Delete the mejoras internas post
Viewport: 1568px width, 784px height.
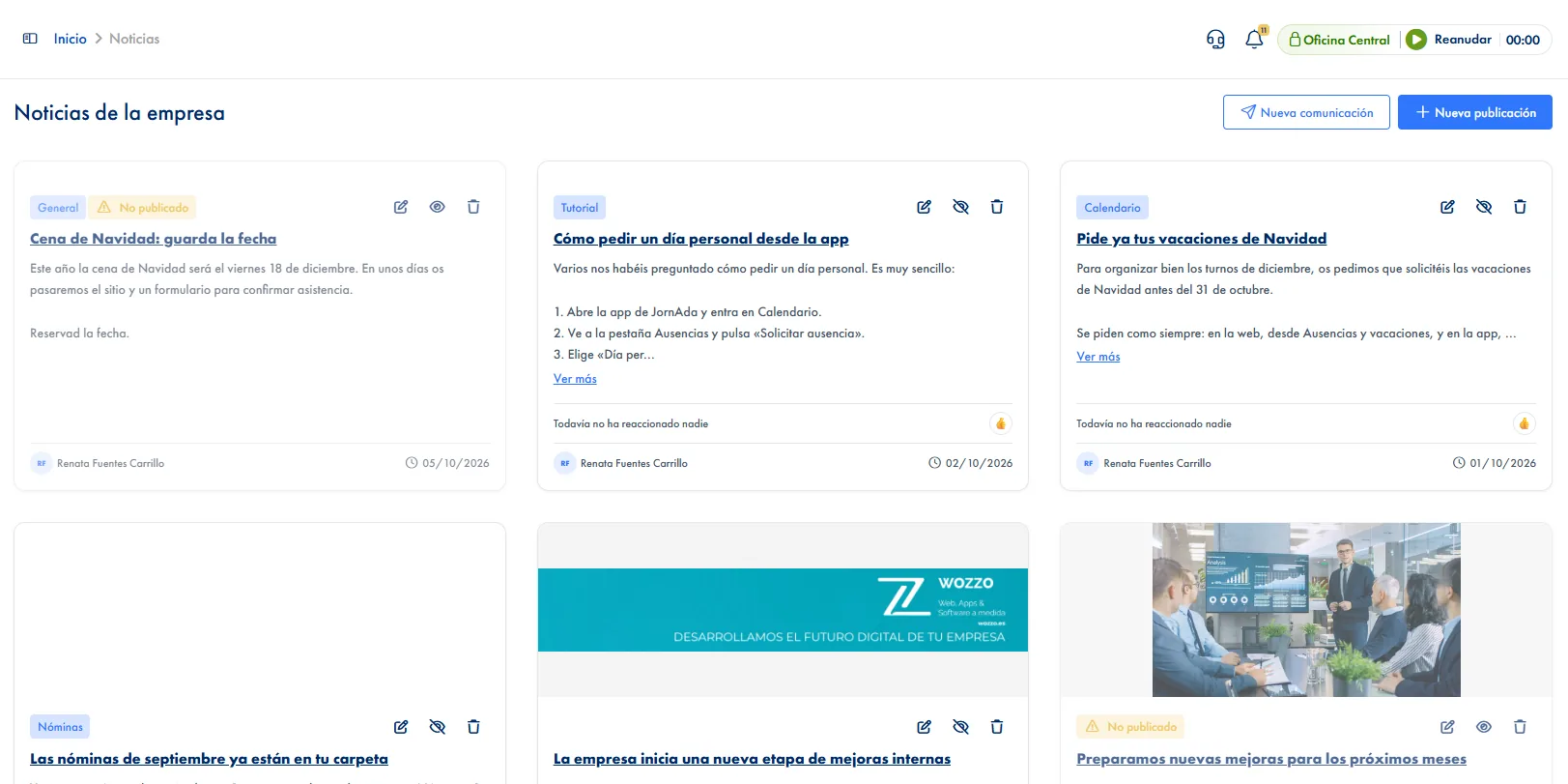click(x=997, y=727)
